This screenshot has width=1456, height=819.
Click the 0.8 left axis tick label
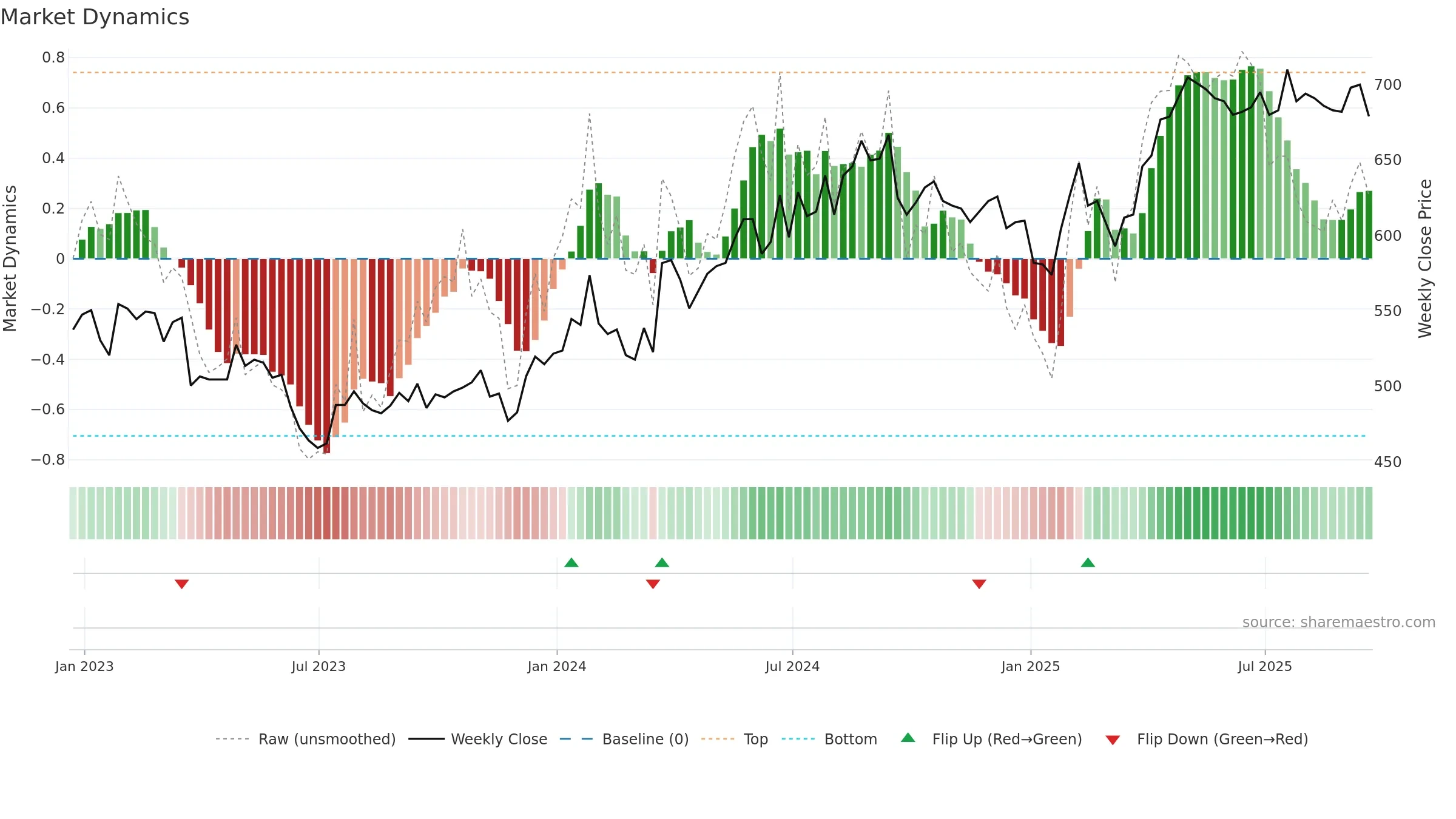click(53, 58)
